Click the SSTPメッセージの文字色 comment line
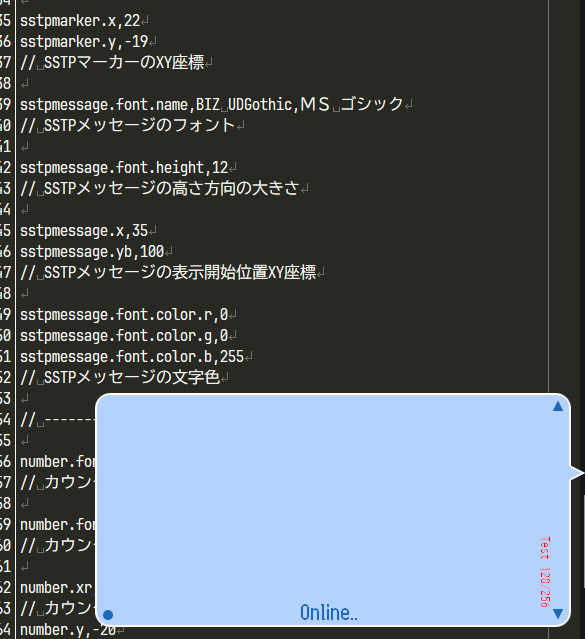 [x=120, y=377]
